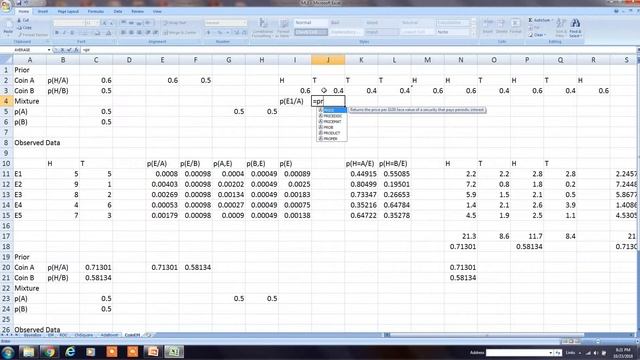Switch to the Insert ribbon tab
Screen dimensions: 640x360
coord(43,11)
